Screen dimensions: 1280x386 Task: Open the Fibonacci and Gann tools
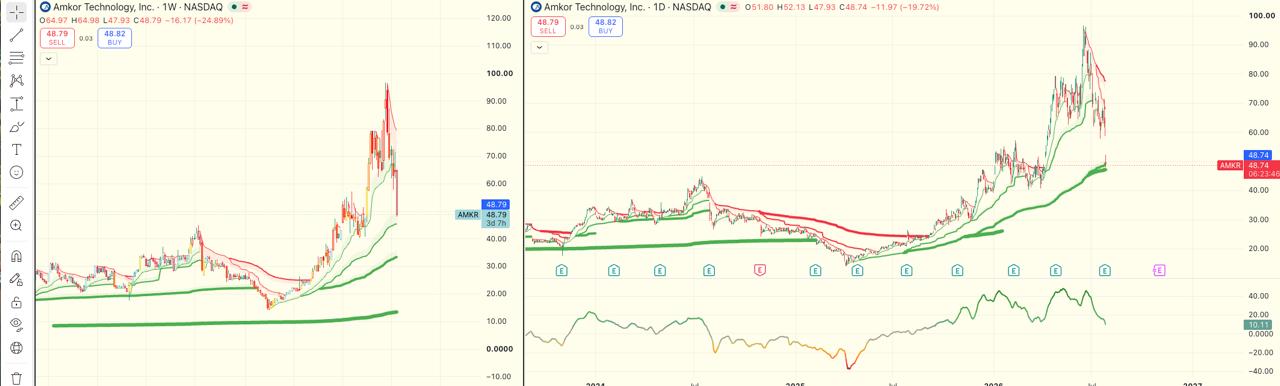(16, 58)
